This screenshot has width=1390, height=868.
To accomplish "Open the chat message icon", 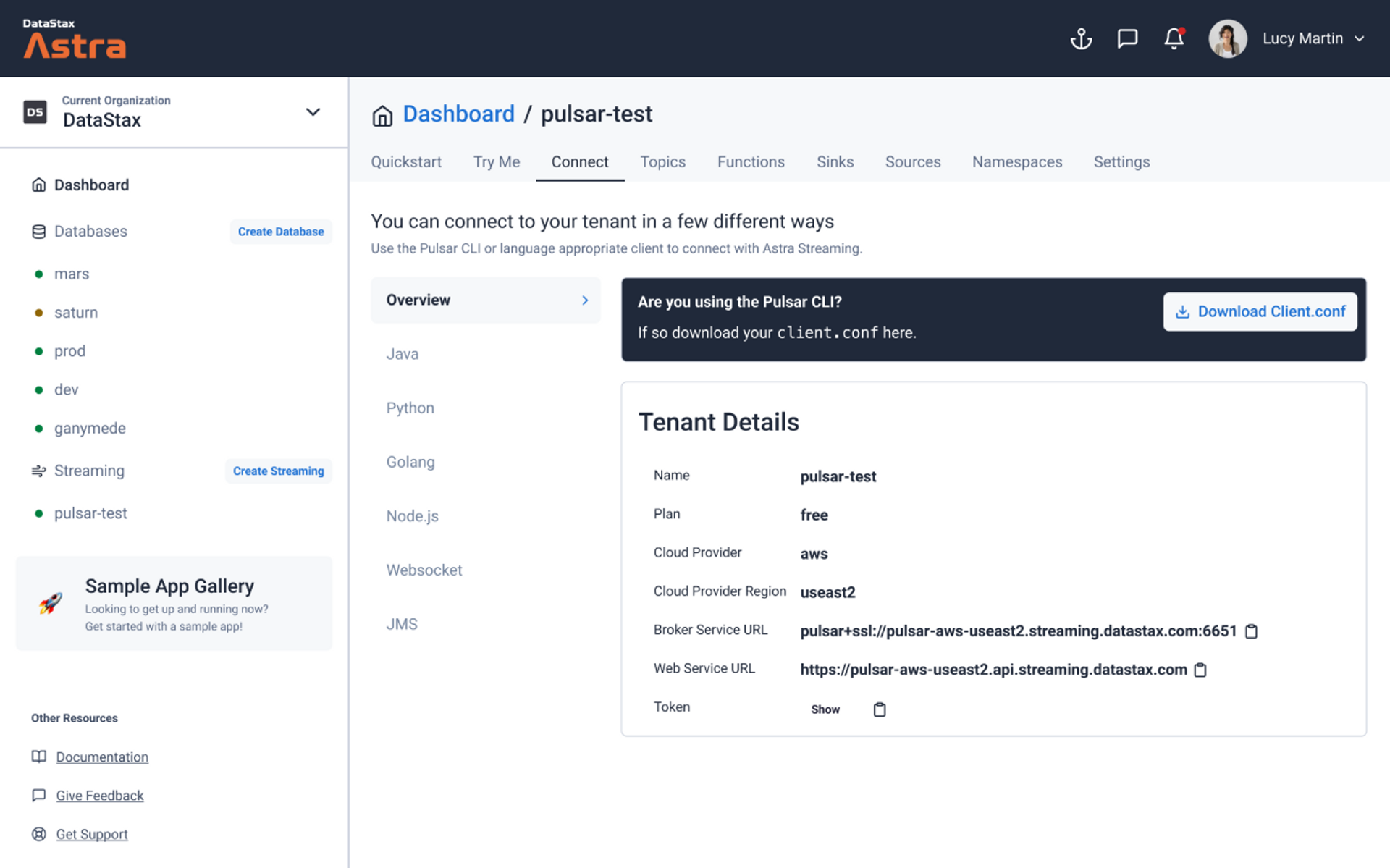I will 1127,38.
